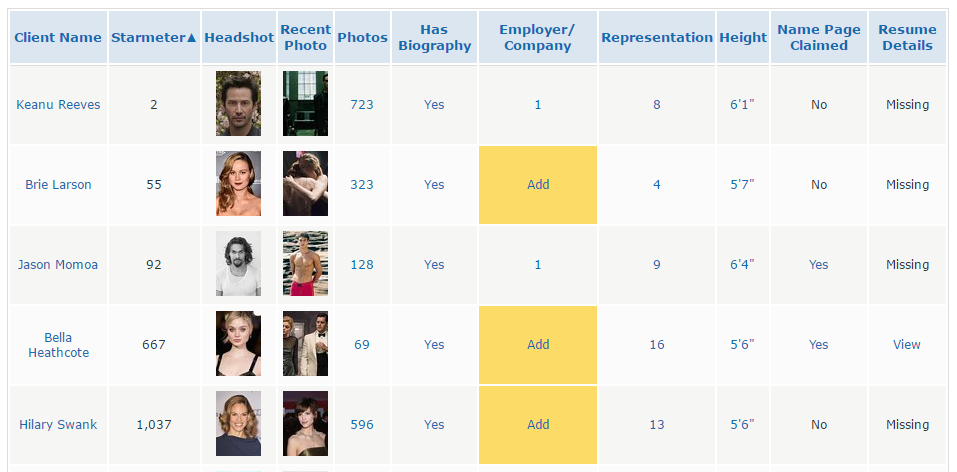The height and width of the screenshot is (472, 957).
Task: Sort by Height column header
Action: coord(742,38)
